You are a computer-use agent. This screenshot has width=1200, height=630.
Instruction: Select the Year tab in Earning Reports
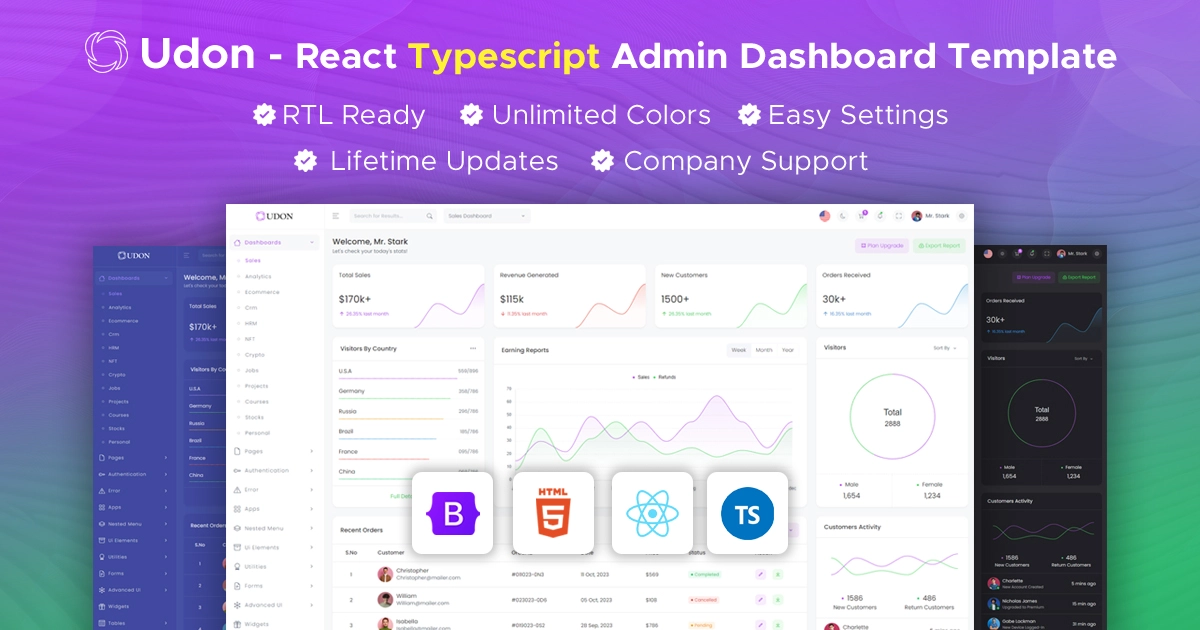click(x=788, y=350)
